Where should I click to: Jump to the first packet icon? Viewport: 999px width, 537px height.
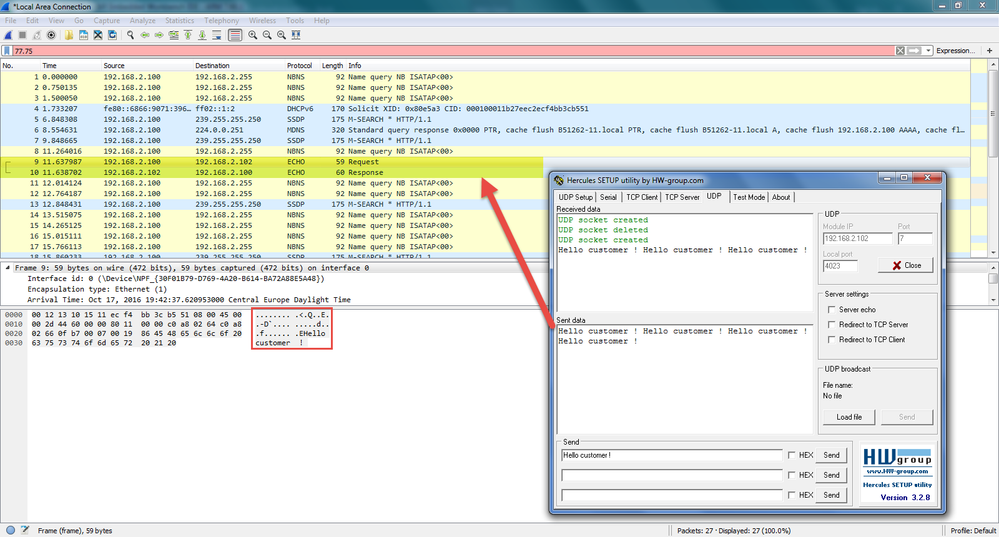coord(188,35)
